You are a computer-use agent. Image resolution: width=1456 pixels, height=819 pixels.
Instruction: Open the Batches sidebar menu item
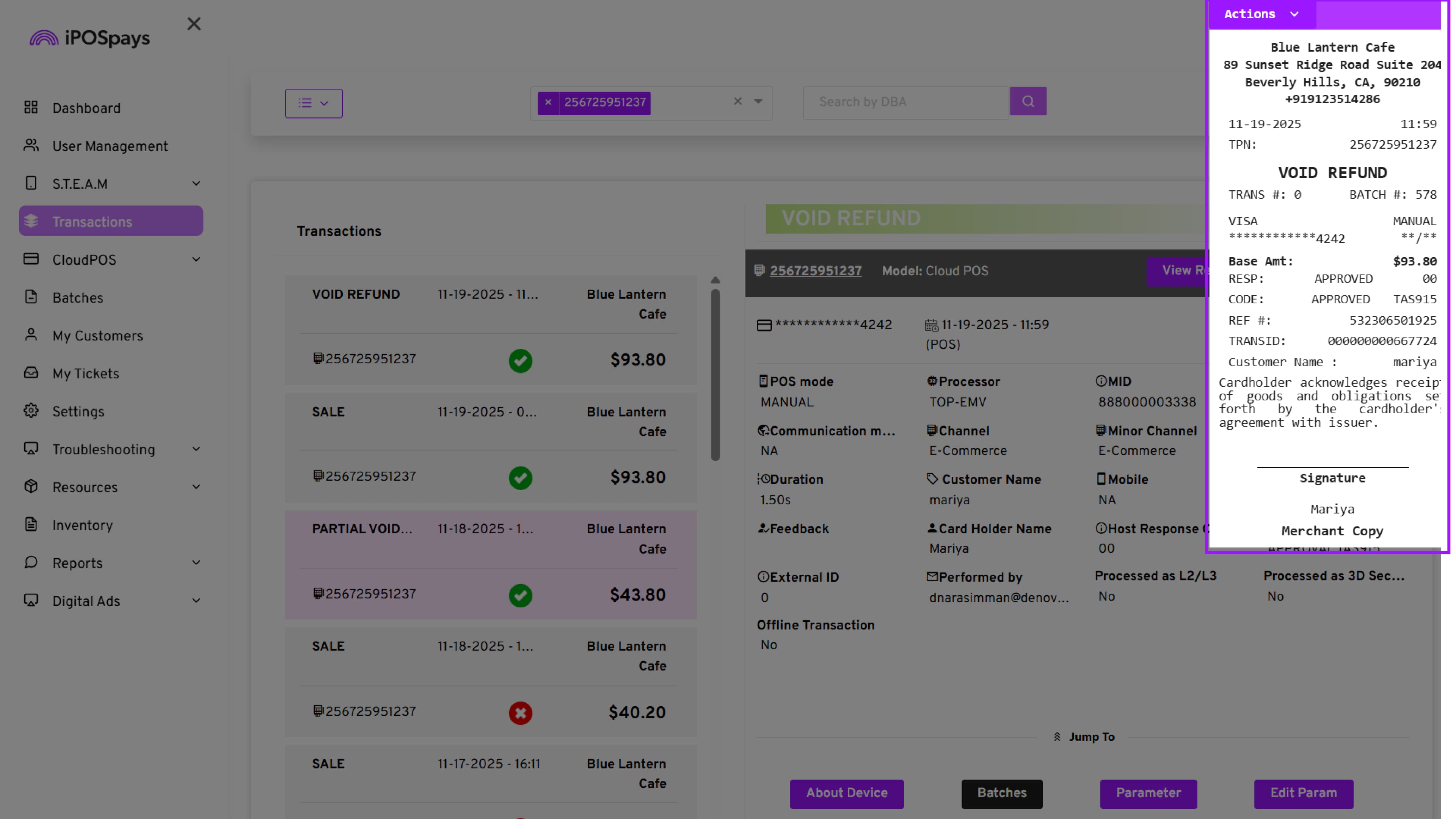77,298
